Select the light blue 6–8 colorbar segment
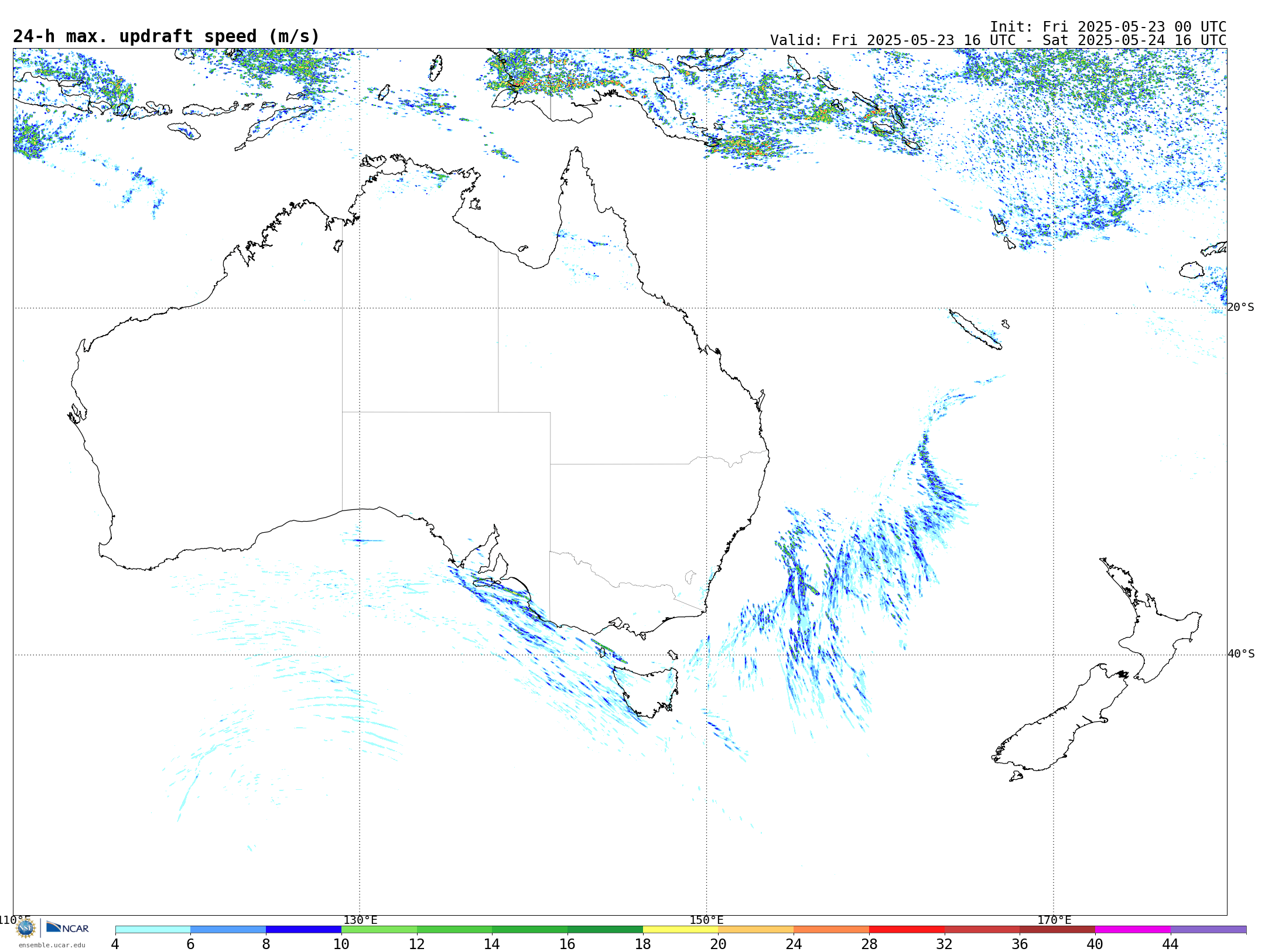 click(x=228, y=930)
